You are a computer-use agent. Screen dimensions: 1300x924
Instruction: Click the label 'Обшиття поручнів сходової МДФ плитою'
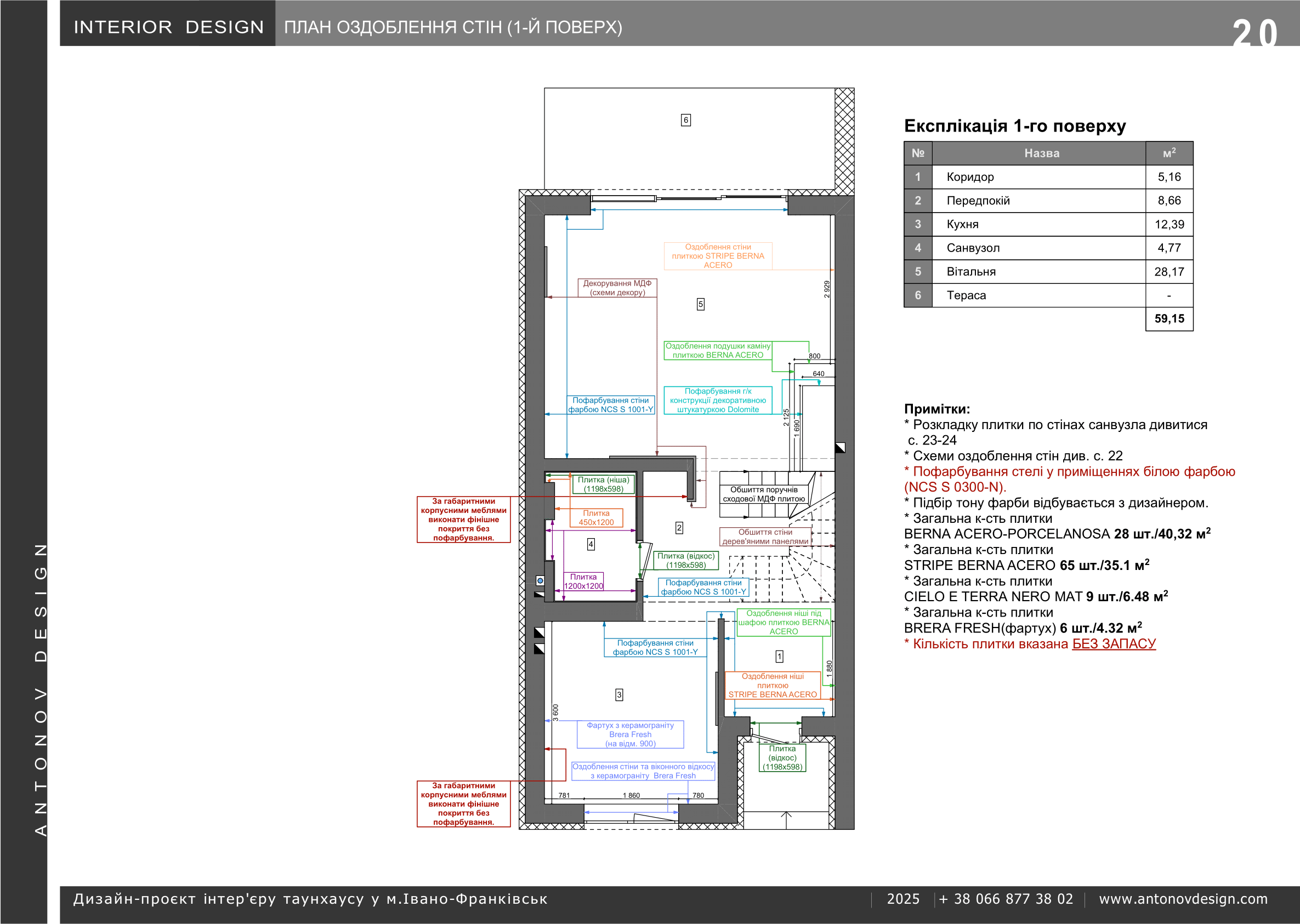[x=764, y=494]
